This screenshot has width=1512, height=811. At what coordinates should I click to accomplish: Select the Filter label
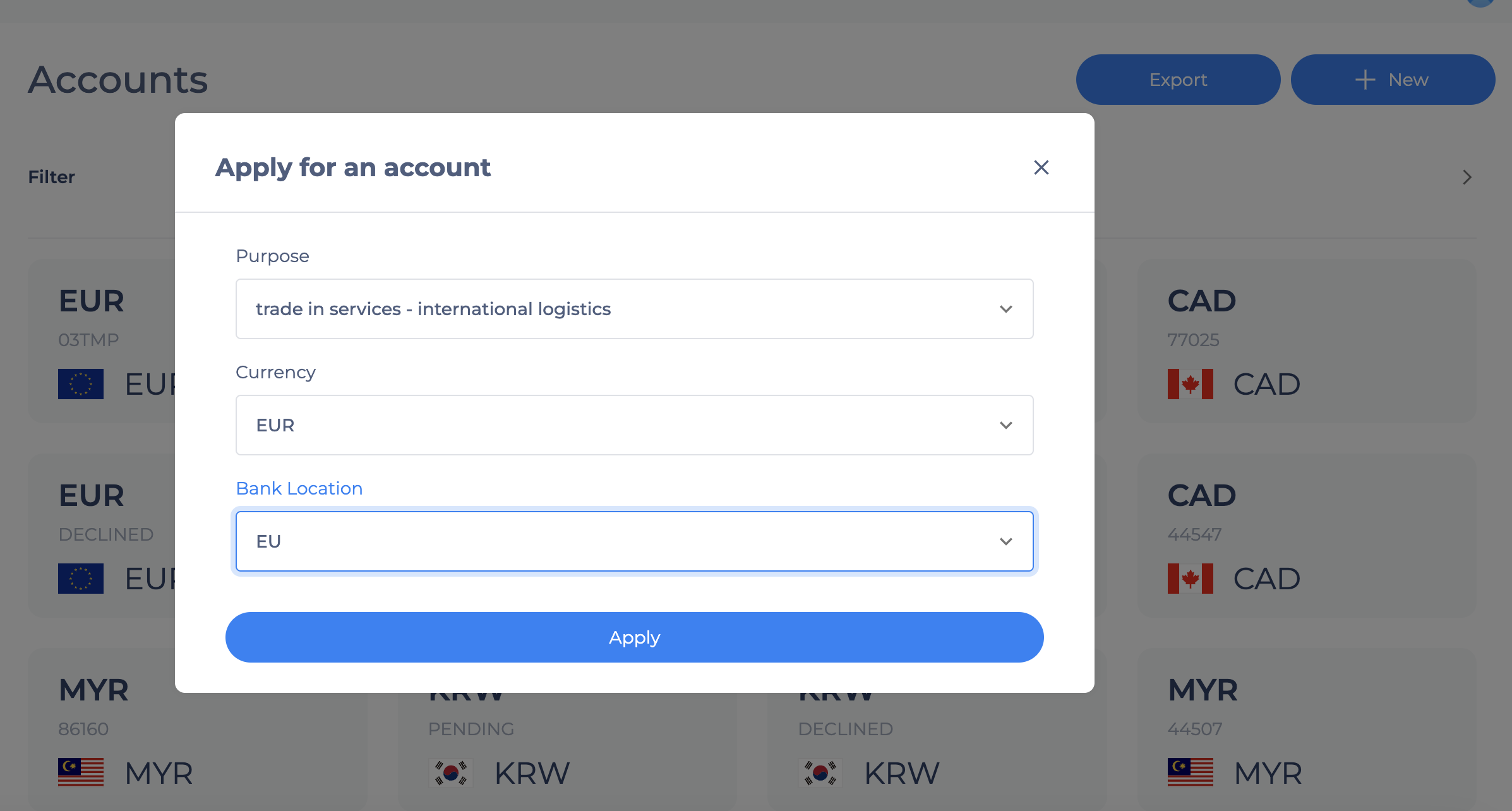pyautogui.click(x=51, y=177)
